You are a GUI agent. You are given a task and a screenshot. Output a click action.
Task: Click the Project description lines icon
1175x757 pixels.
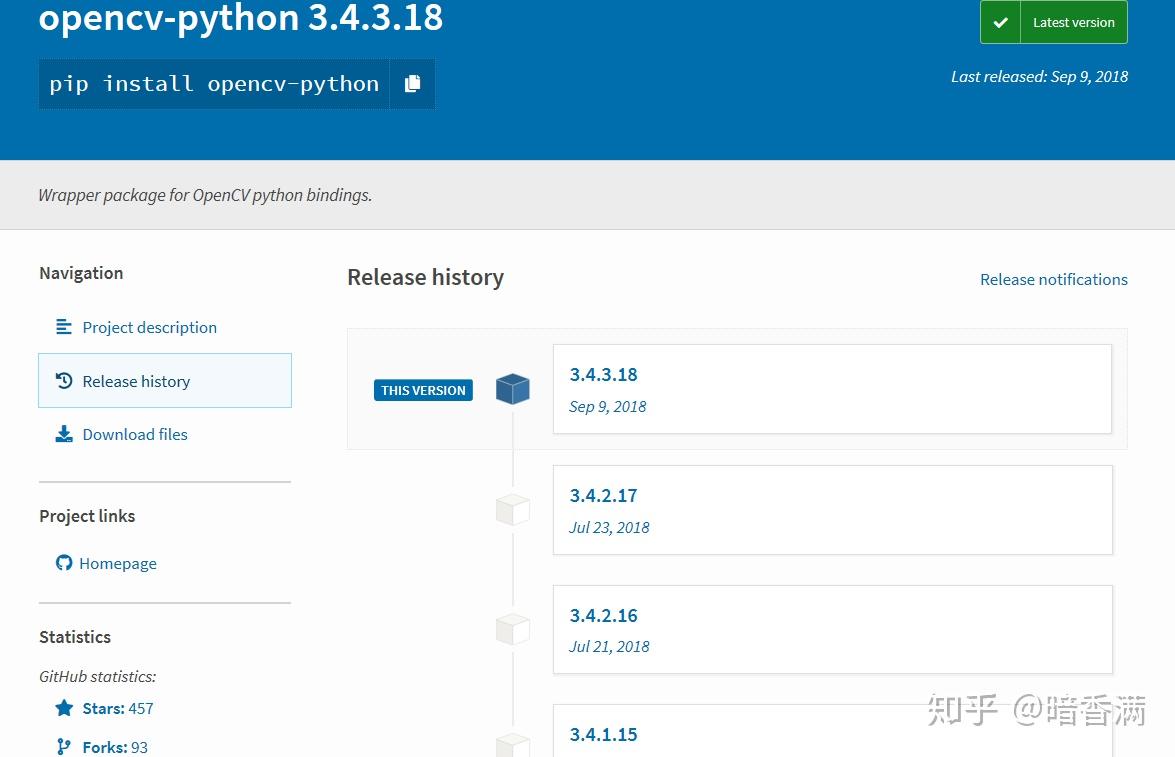click(64, 327)
